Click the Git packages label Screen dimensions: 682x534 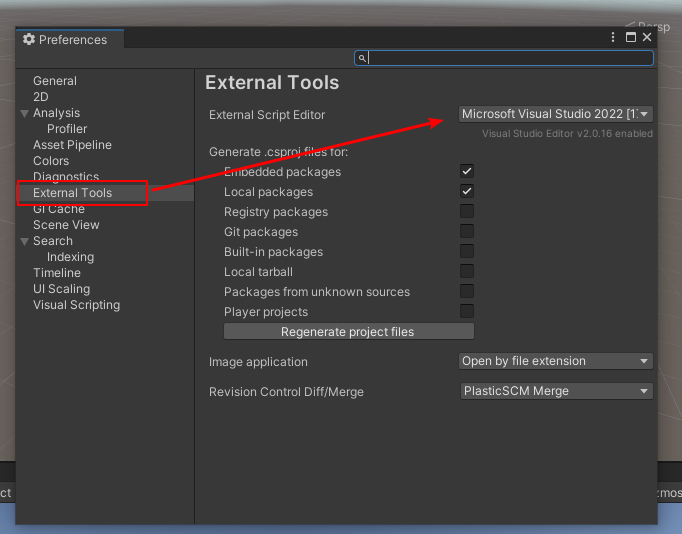(x=261, y=232)
